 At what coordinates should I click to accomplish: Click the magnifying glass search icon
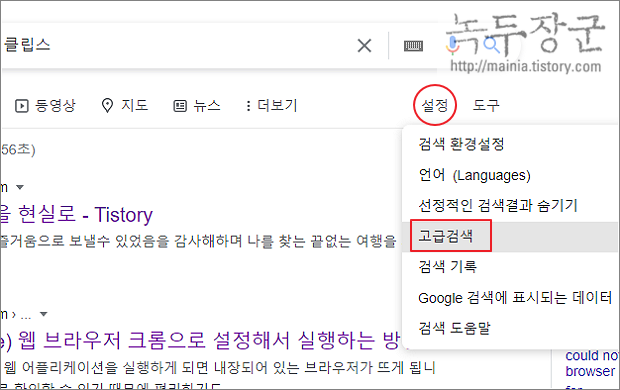[491, 45]
